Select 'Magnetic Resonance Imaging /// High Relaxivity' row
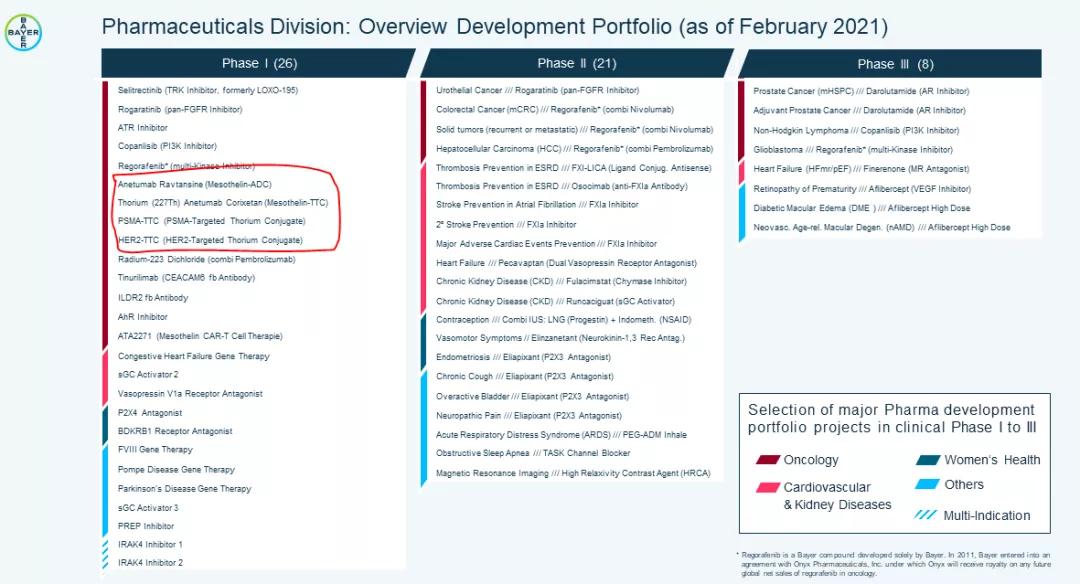Screen dimensions: 1080x584 (573, 474)
